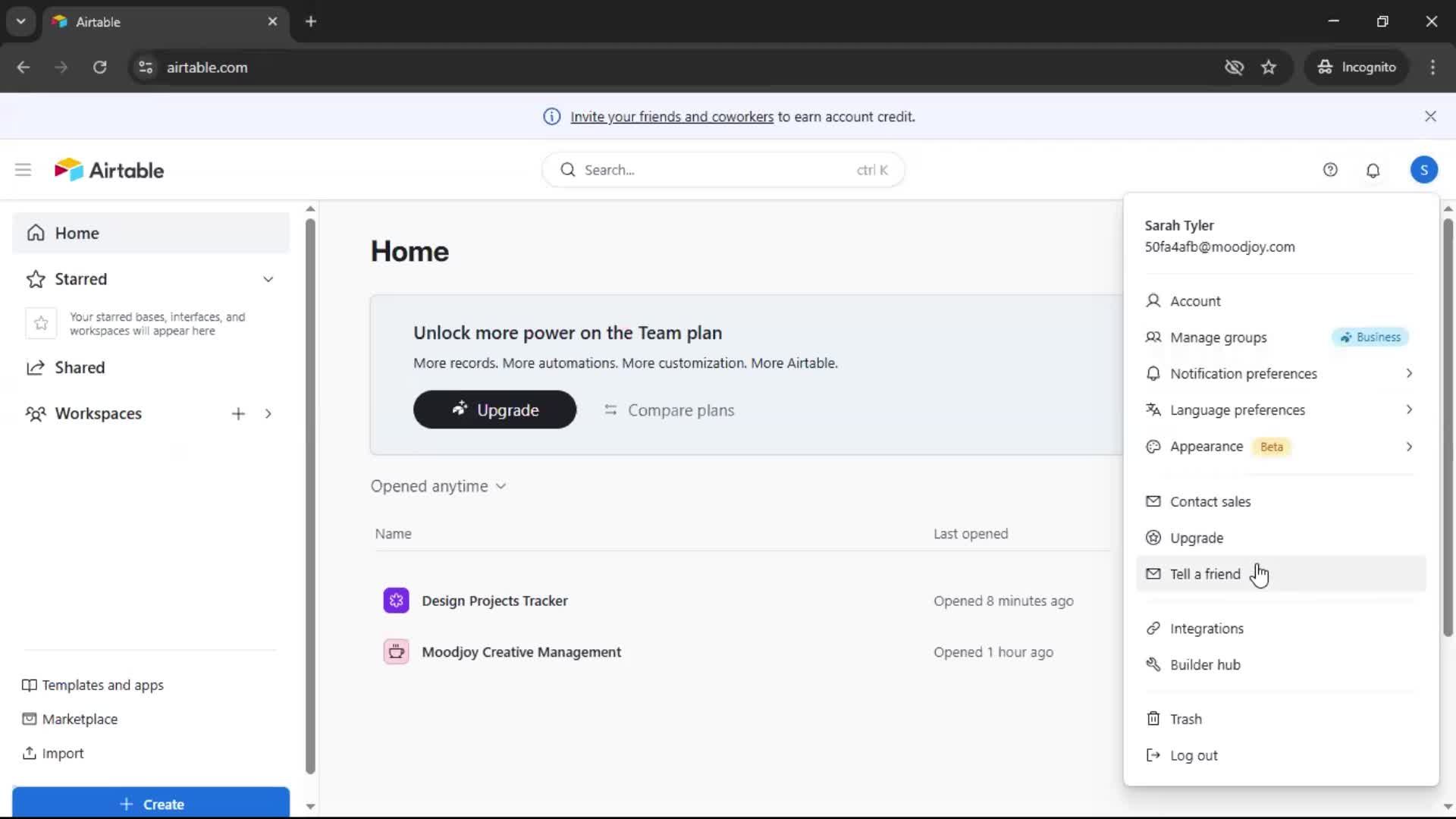Image resolution: width=1456 pixels, height=819 pixels.
Task: Open the help question mark icon
Action: pos(1330,170)
